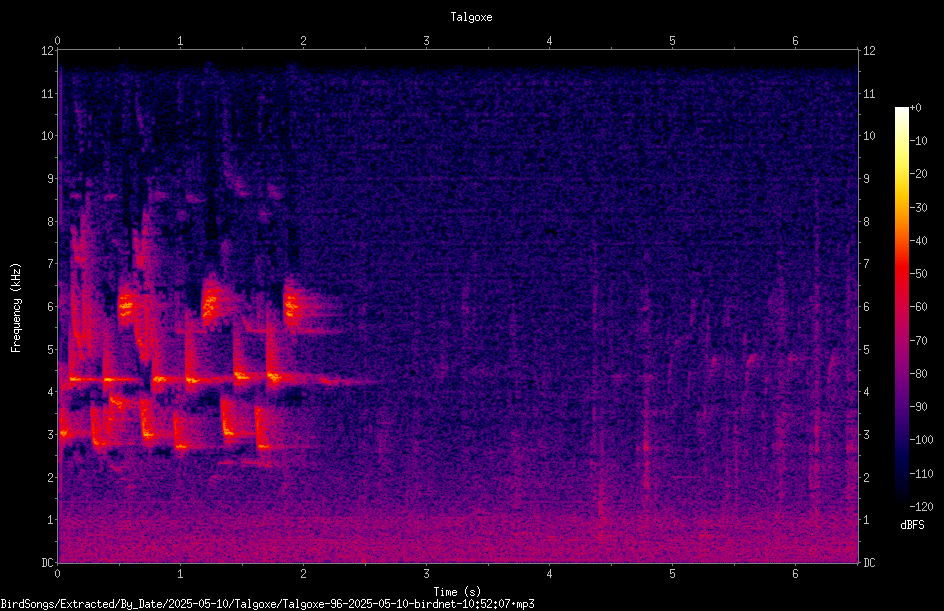Click the file path text at bottom
The image size is (944, 611).
point(267,604)
